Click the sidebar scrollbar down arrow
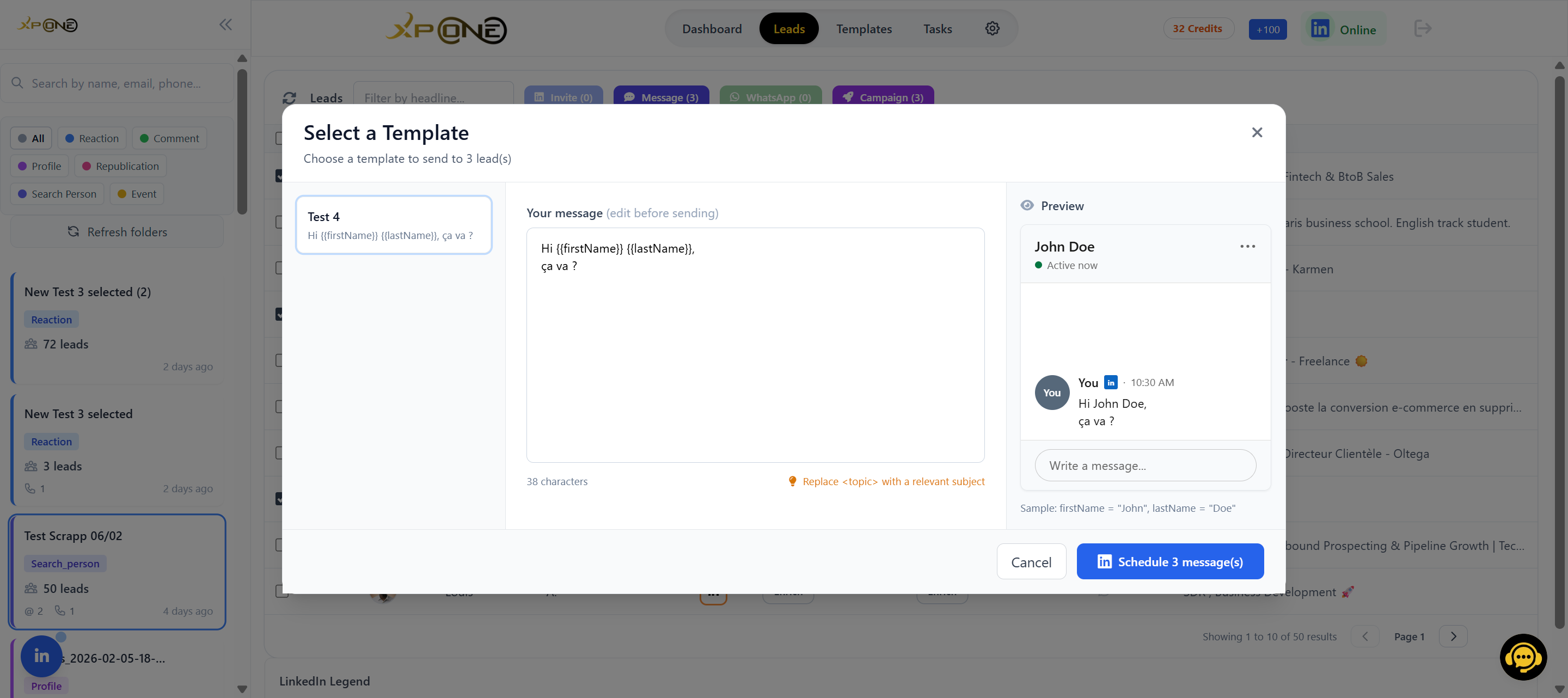 242,689
